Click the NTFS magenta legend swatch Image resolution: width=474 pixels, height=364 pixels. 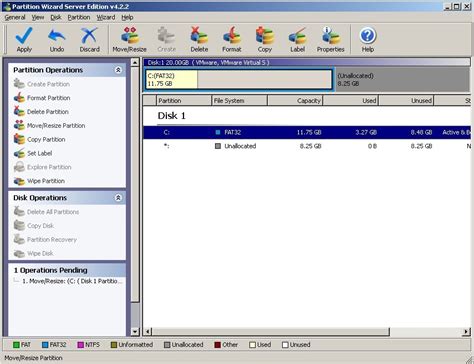click(x=80, y=345)
